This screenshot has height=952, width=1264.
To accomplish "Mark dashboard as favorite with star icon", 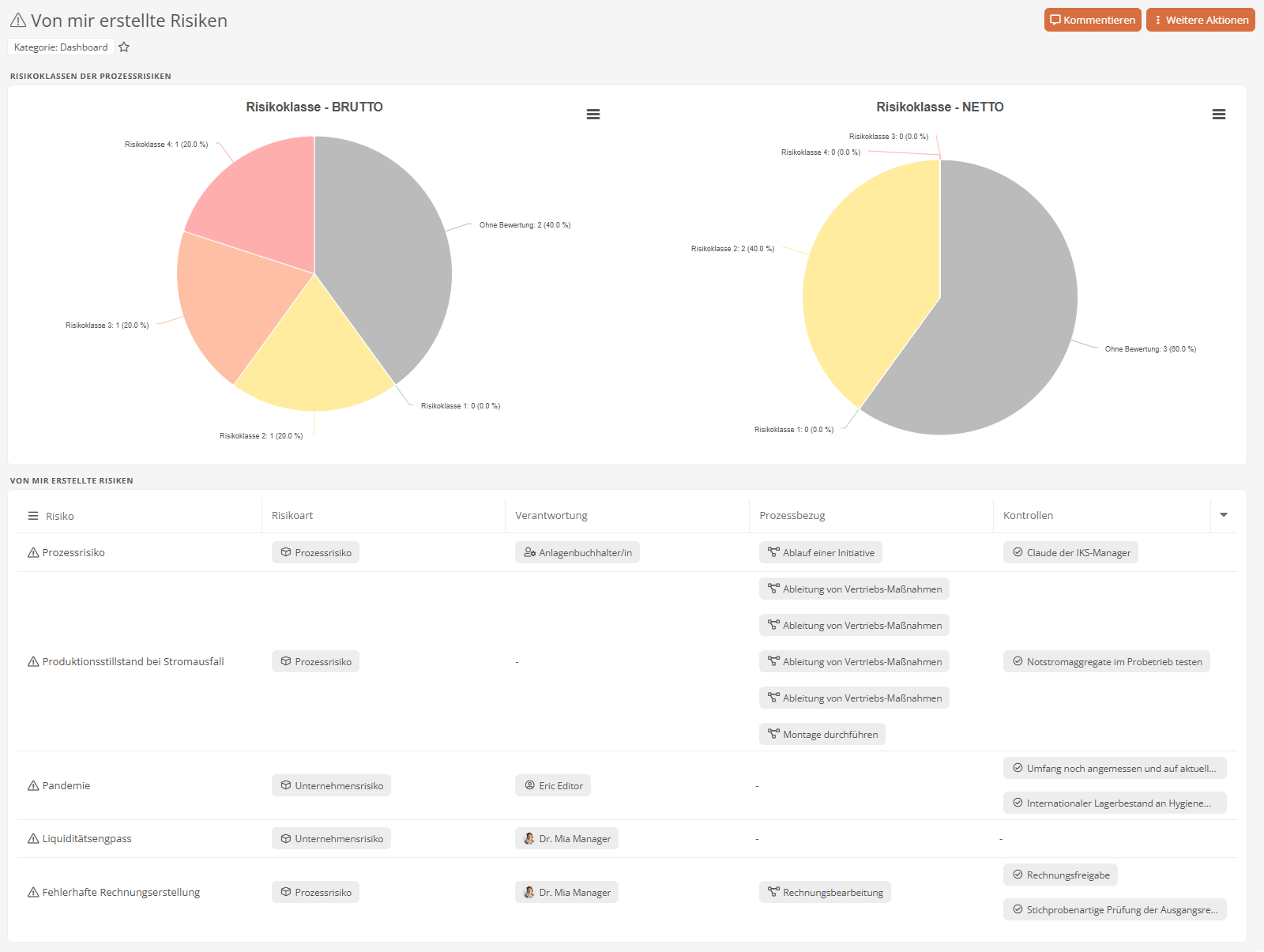I will [124, 47].
